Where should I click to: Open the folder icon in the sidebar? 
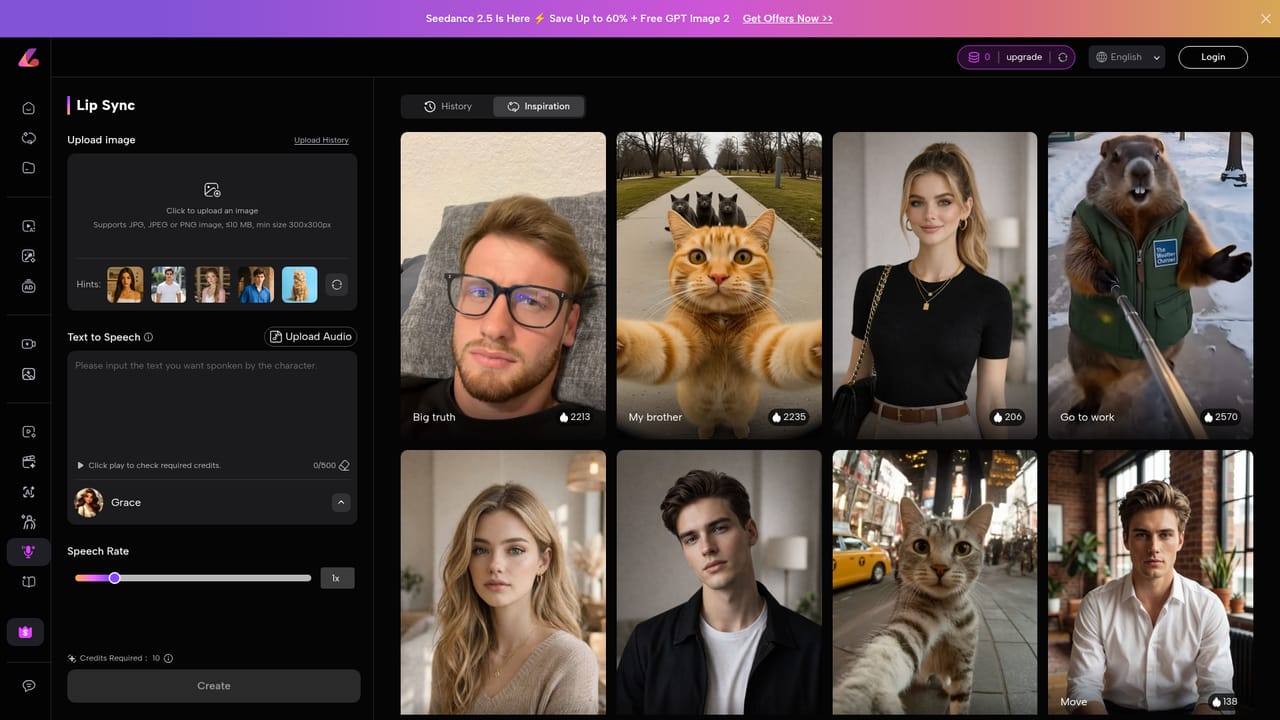[28, 168]
